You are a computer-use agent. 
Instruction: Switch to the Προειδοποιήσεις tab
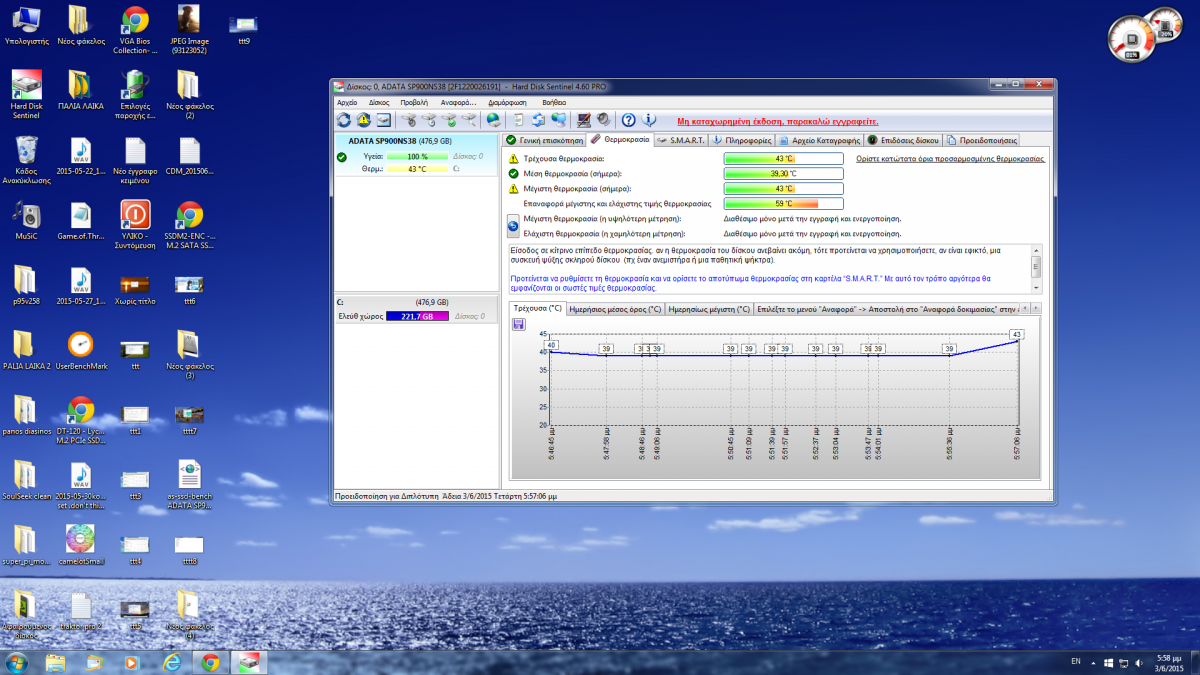click(982, 141)
